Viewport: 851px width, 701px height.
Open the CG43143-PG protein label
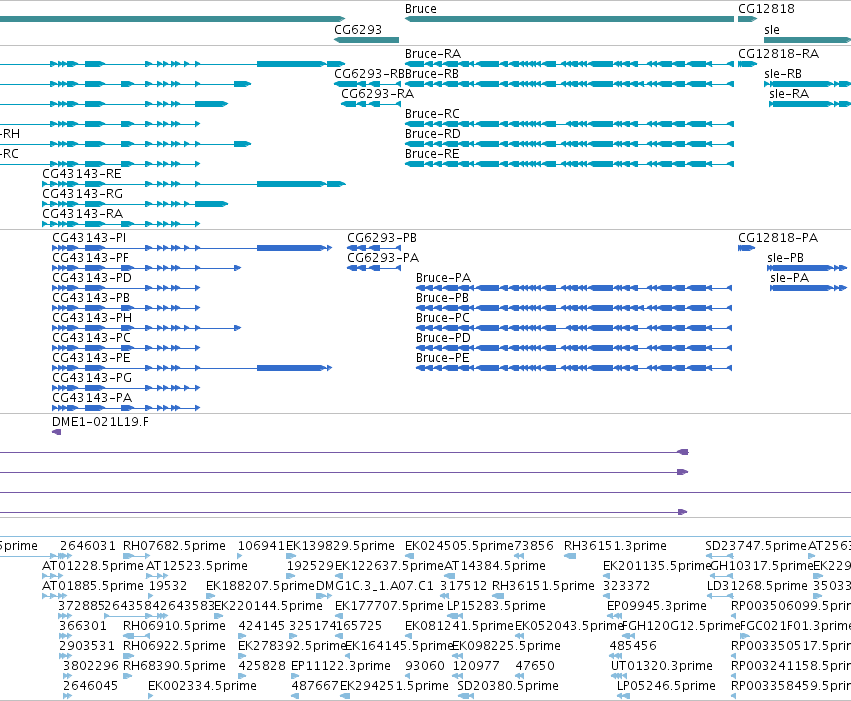[x=92, y=378]
